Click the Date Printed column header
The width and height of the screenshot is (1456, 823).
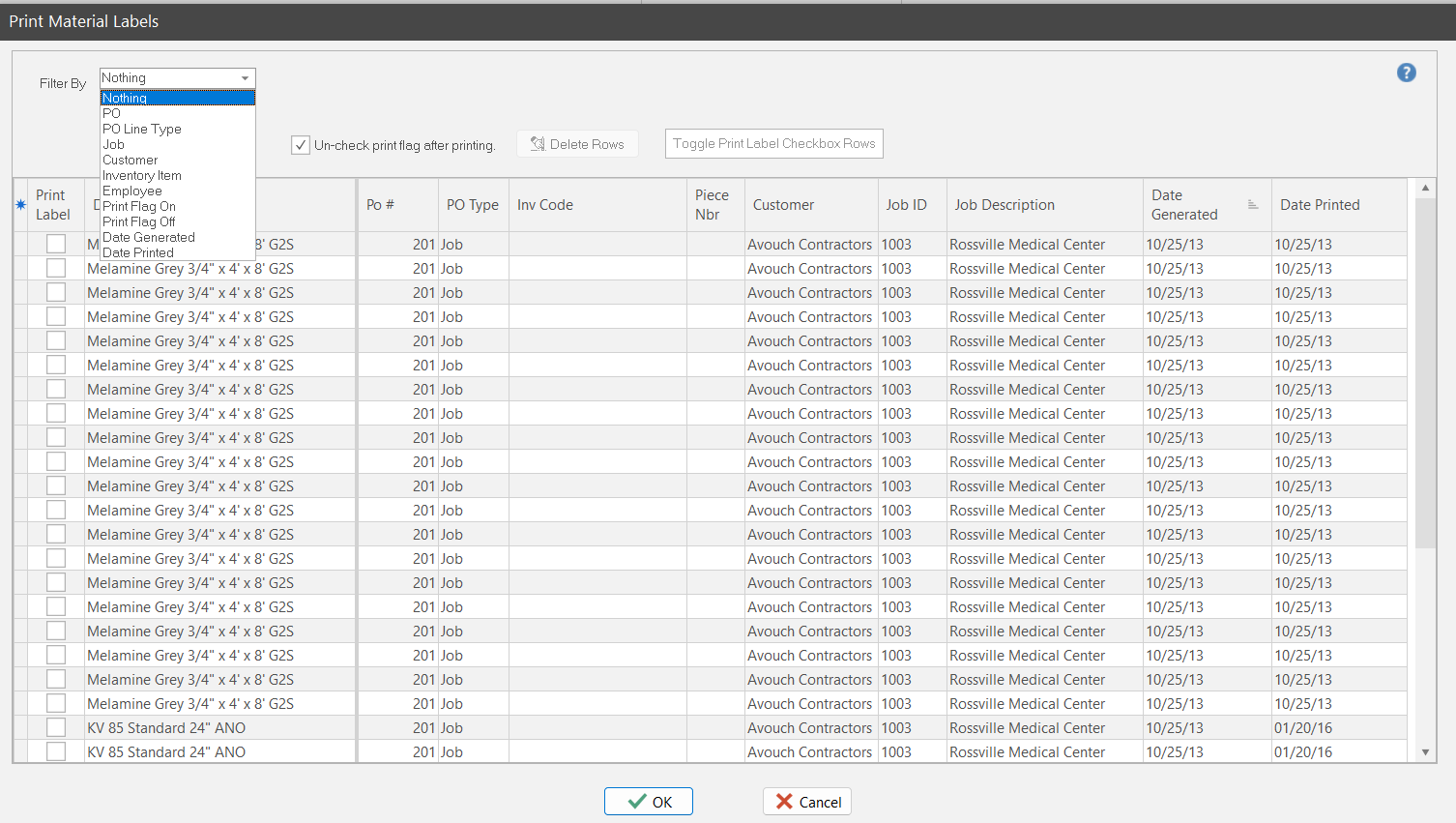(x=1320, y=205)
